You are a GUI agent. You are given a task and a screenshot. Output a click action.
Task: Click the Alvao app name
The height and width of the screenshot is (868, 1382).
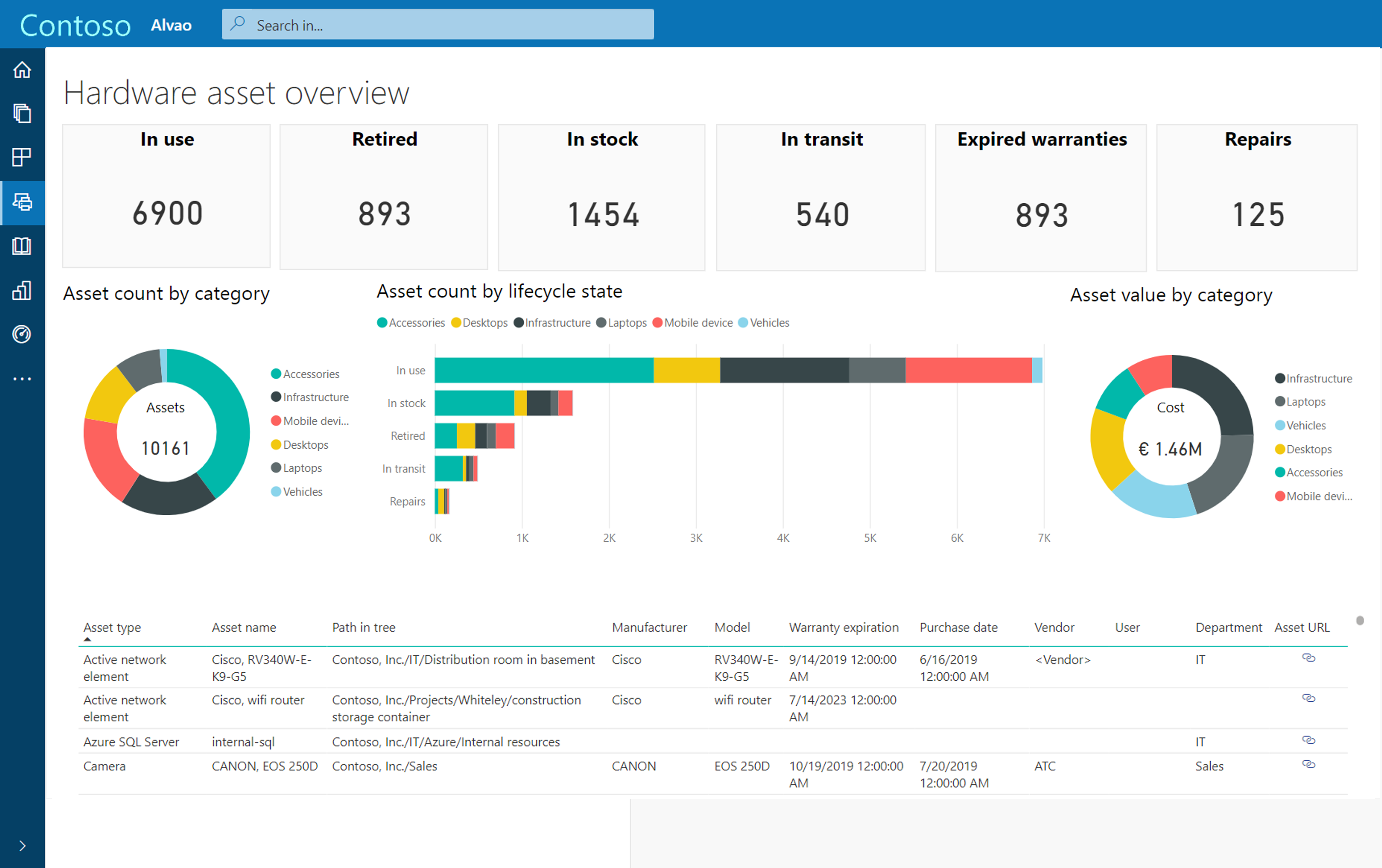tap(171, 25)
